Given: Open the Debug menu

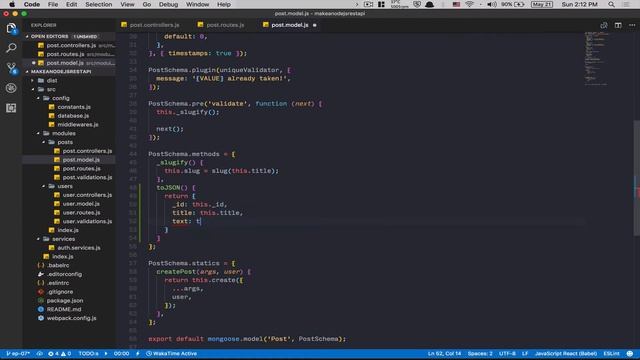Looking at the screenshot, I should [168, 4].
